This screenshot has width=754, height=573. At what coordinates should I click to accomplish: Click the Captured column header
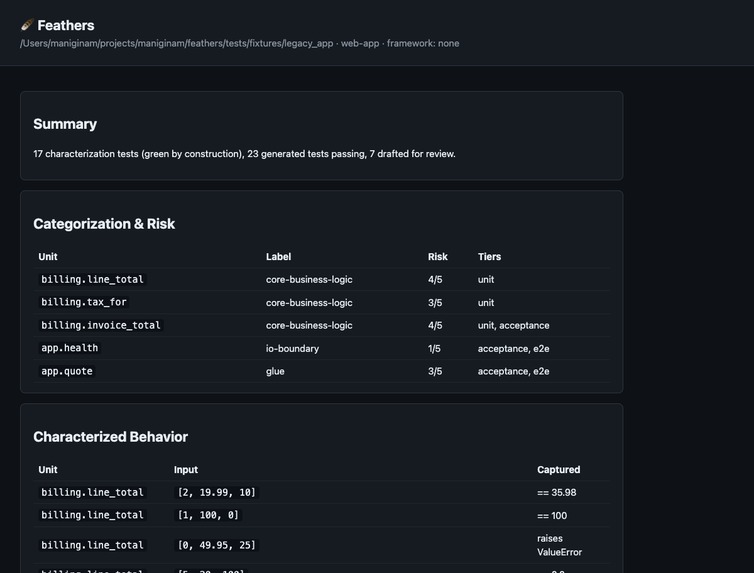click(x=559, y=470)
